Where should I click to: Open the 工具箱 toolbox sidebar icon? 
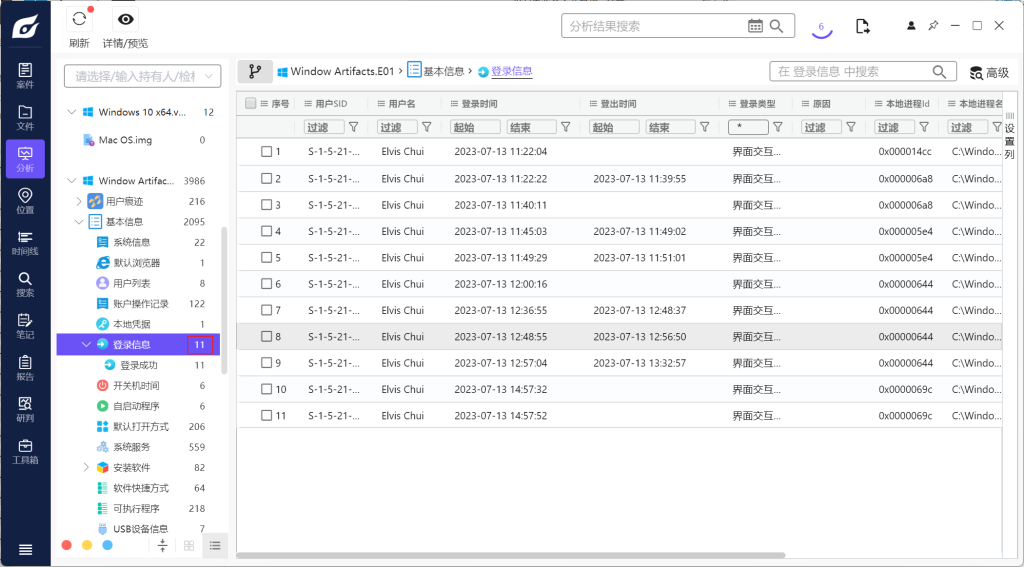pos(25,450)
